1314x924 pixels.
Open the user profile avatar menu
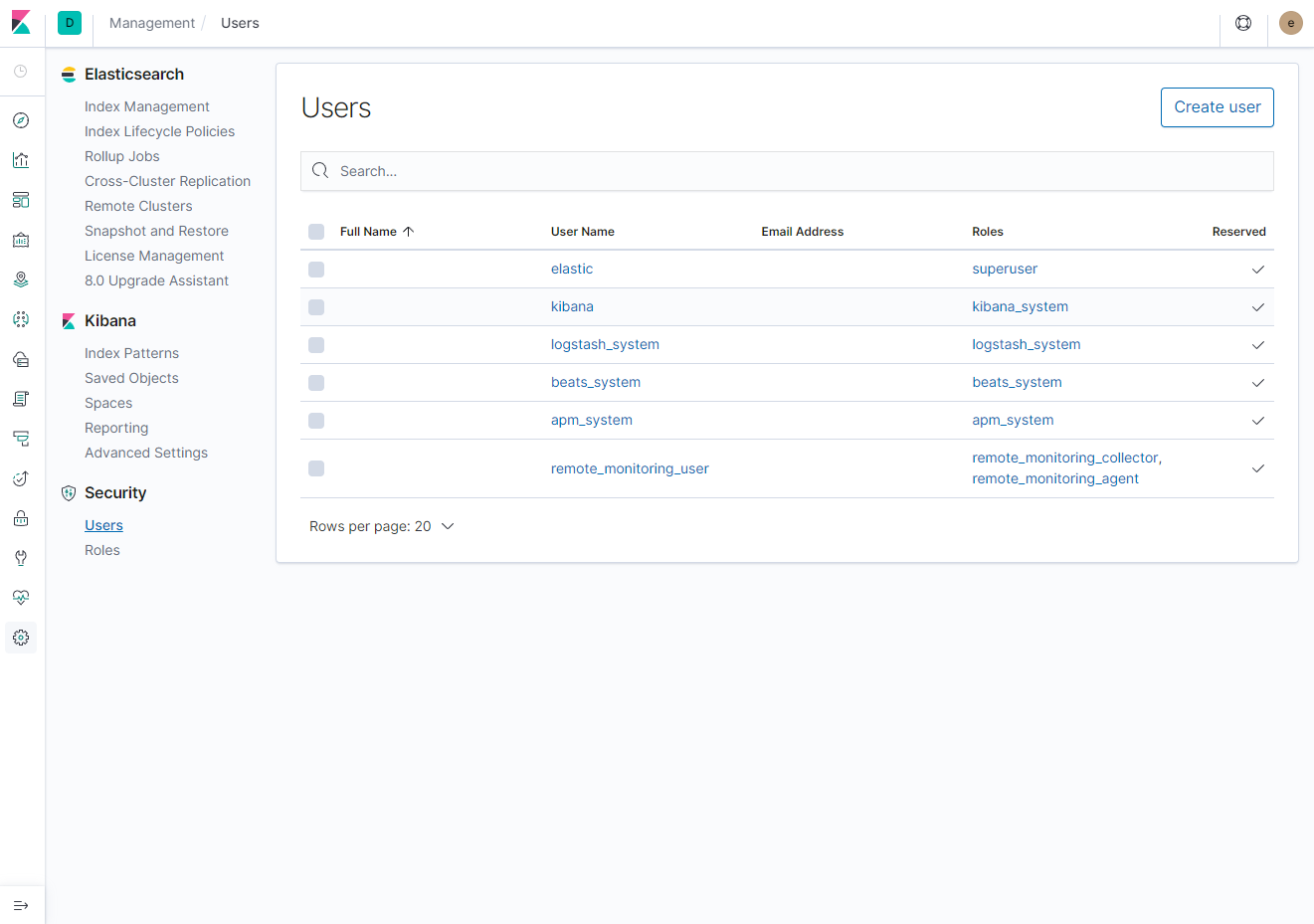click(x=1291, y=23)
